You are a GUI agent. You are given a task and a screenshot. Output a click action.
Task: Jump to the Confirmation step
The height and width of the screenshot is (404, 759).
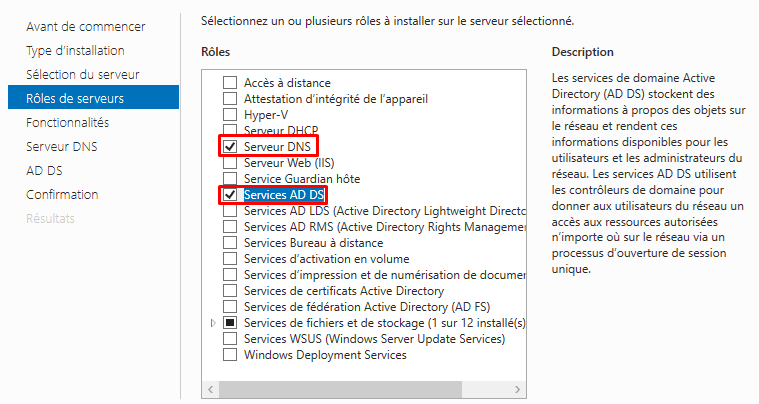tap(62, 194)
